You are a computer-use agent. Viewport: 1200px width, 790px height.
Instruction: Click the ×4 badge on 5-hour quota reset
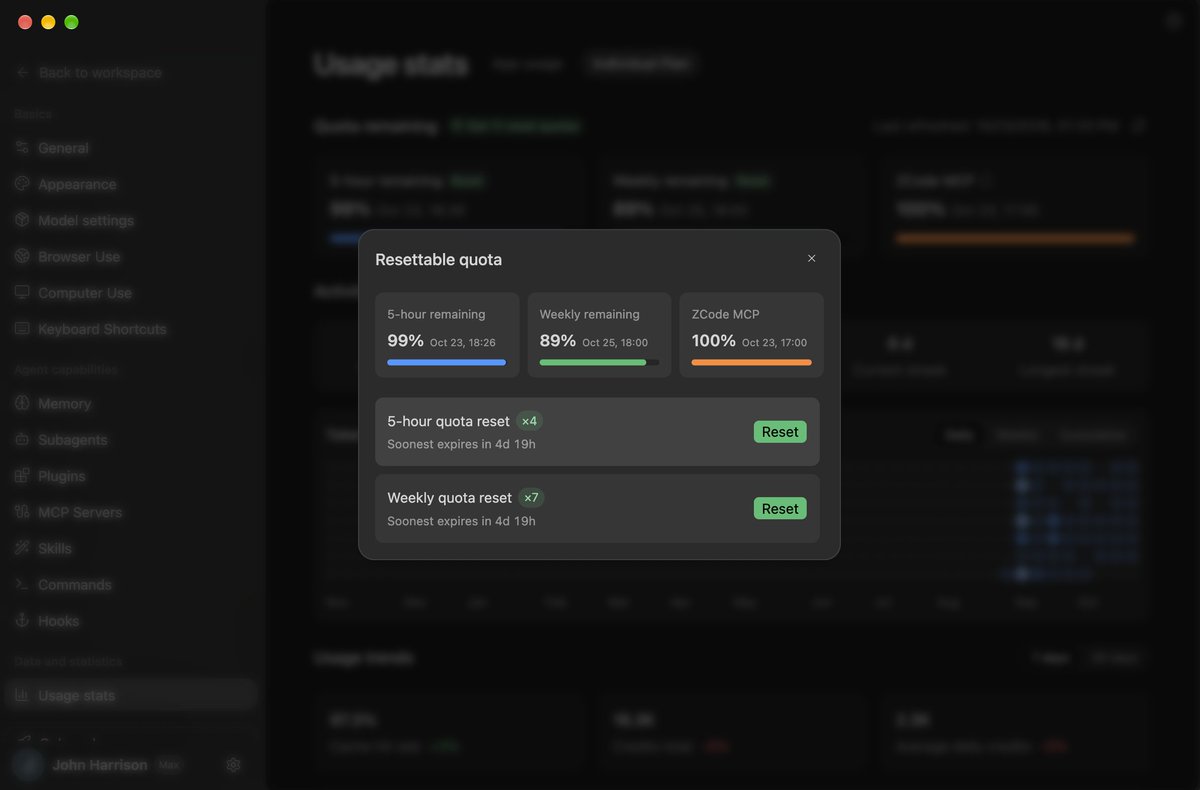click(530, 421)
